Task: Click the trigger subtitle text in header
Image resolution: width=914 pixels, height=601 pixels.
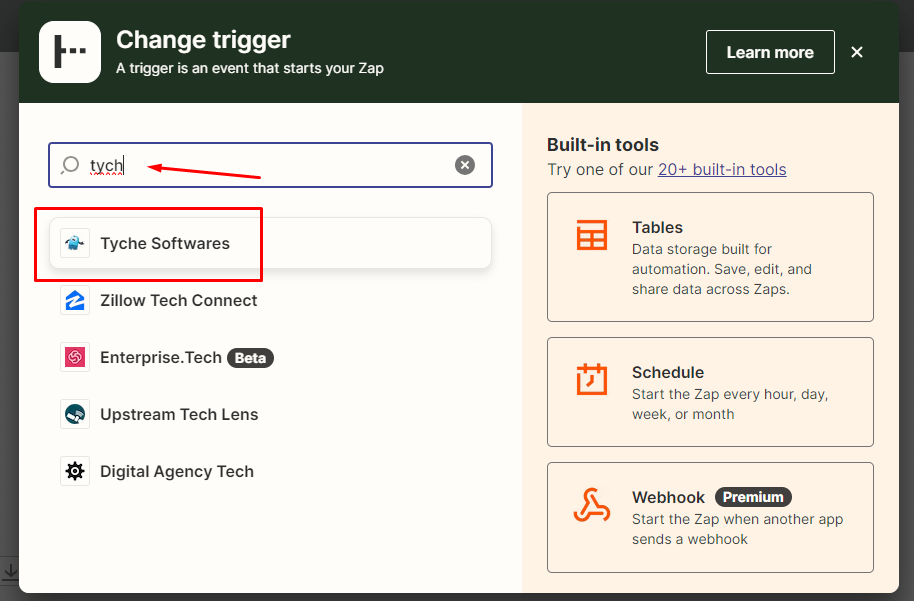Action: click(x=249, y=68)
